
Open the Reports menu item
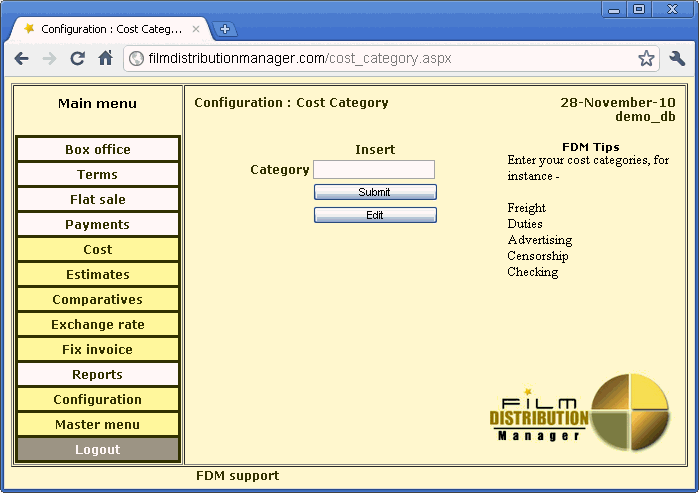[x=98, y=375]
